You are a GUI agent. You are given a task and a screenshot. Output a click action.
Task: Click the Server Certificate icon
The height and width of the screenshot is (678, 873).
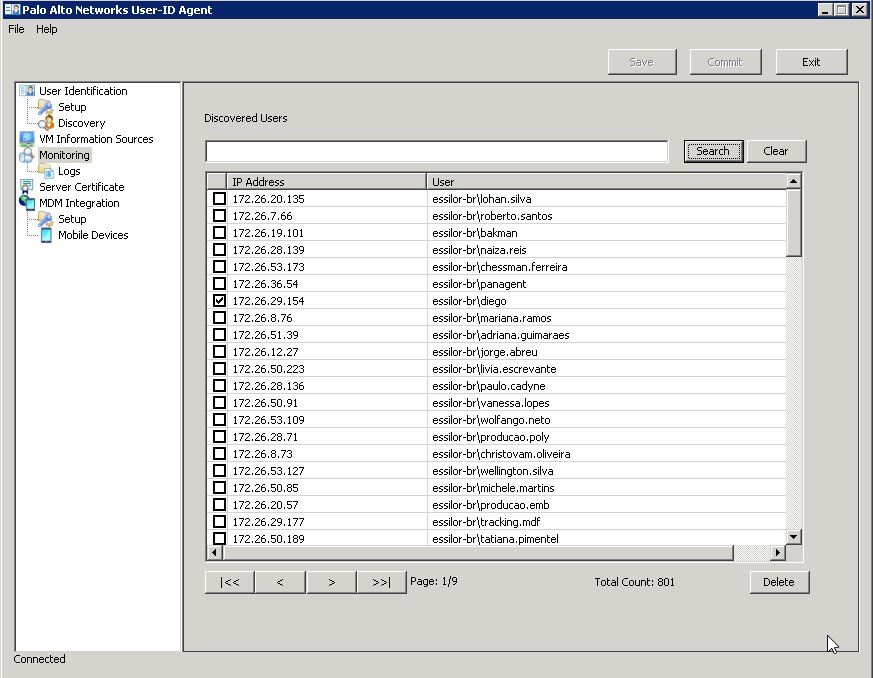click(x=27, y=187)
